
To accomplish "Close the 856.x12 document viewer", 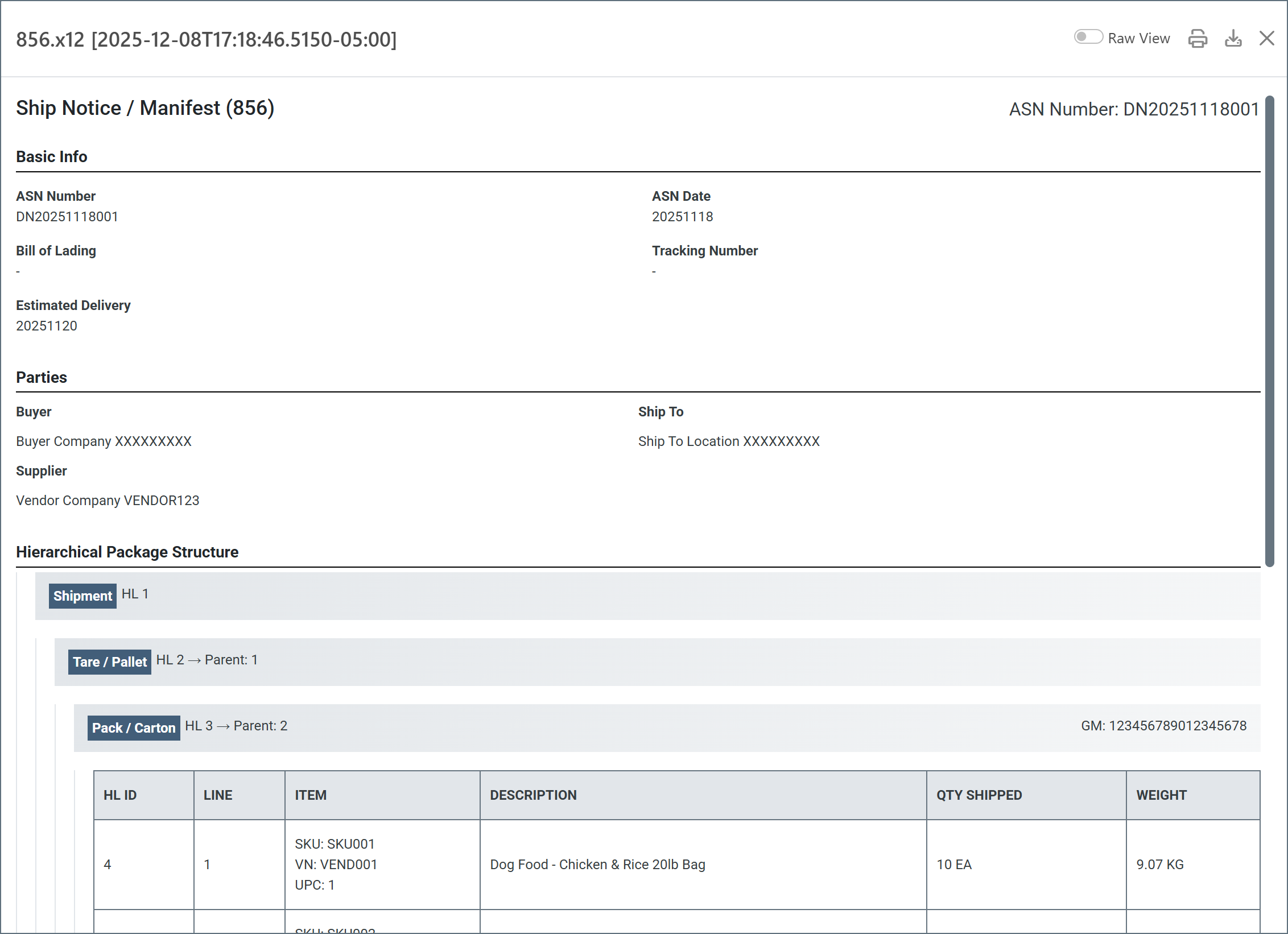I will coord(1267,39).
